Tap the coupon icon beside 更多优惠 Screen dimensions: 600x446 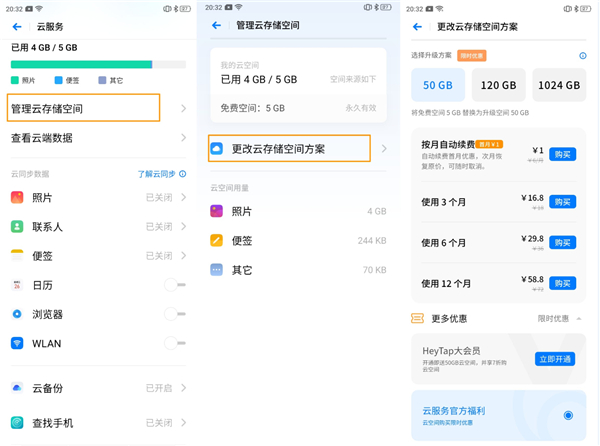tap(417, 318)
